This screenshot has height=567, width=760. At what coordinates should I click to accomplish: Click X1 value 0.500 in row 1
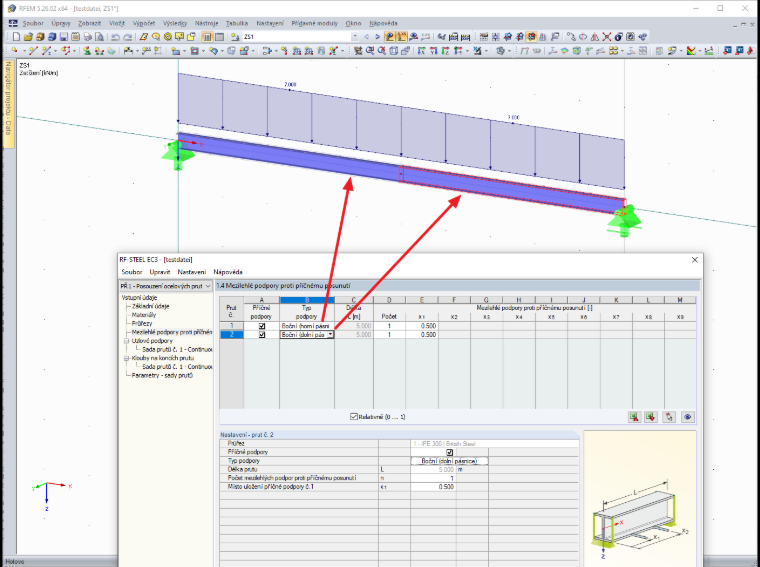click(x=422, y=326)
